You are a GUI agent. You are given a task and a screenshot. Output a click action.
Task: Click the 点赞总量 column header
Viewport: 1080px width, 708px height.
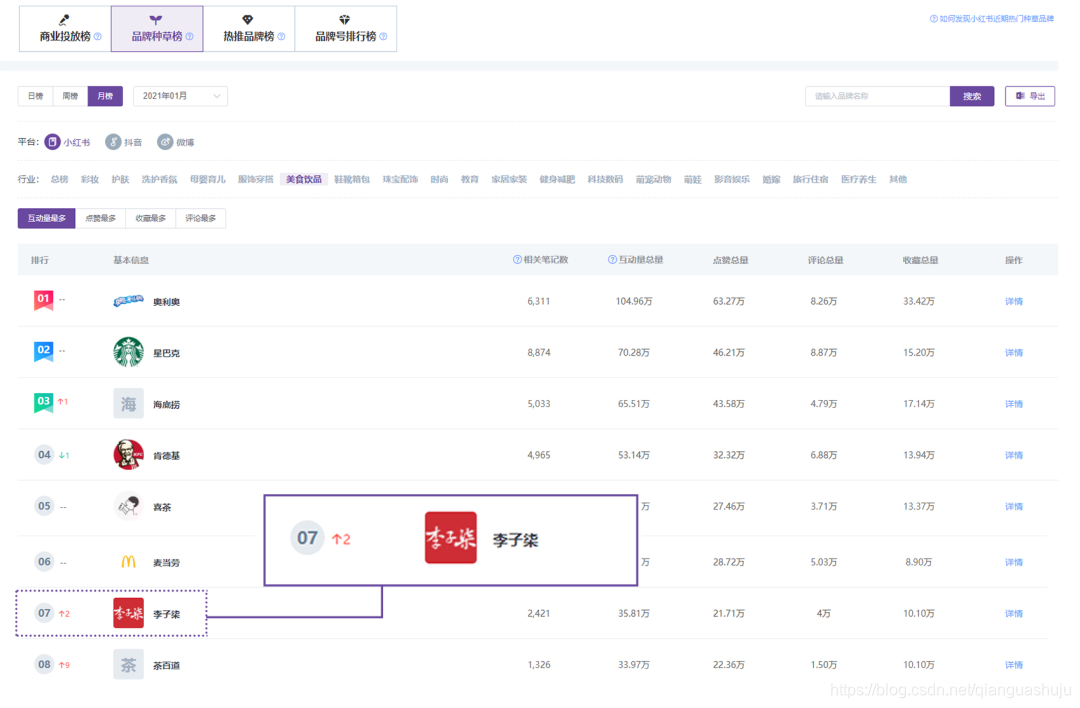730,260
